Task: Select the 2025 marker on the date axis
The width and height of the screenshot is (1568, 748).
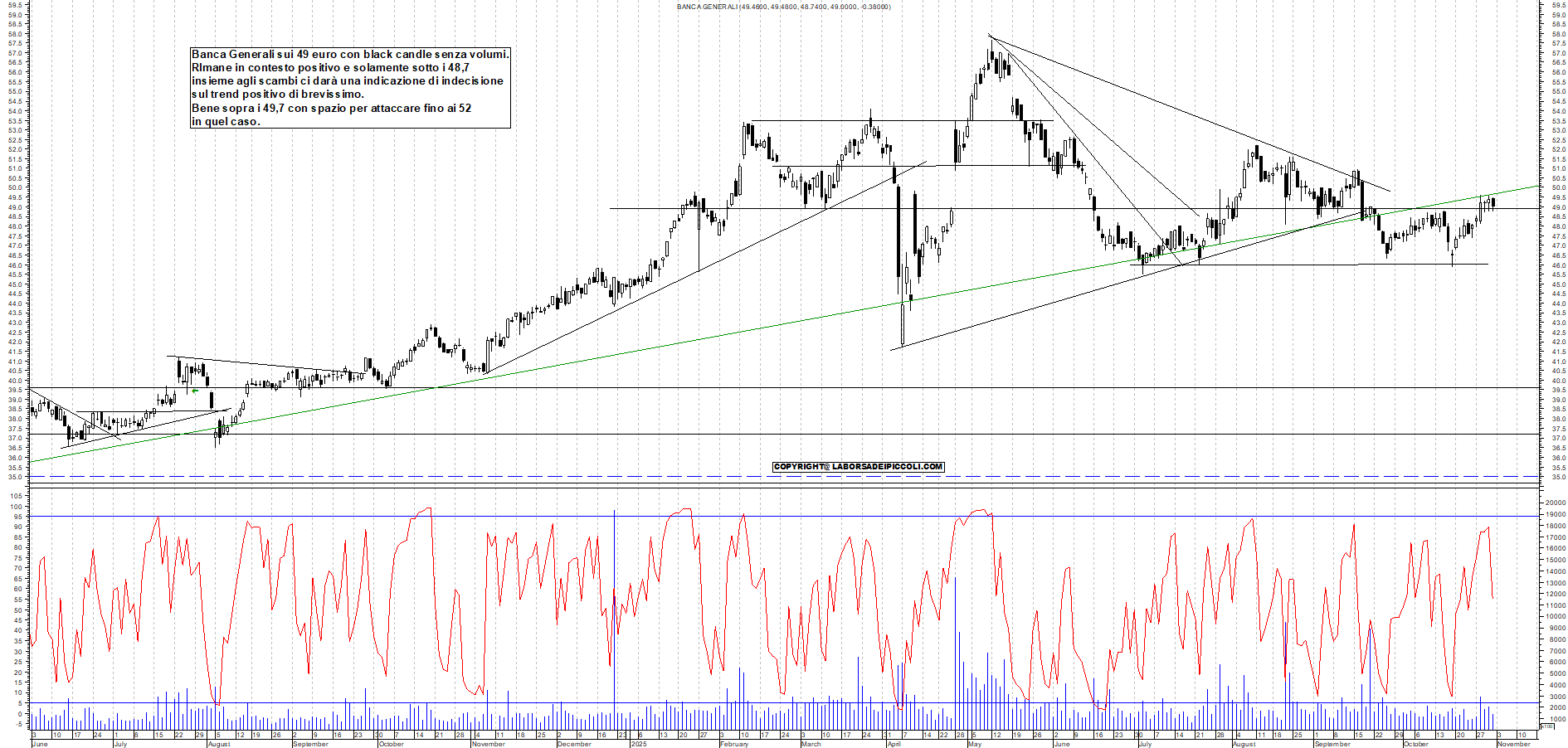Action: click(639, 745)
